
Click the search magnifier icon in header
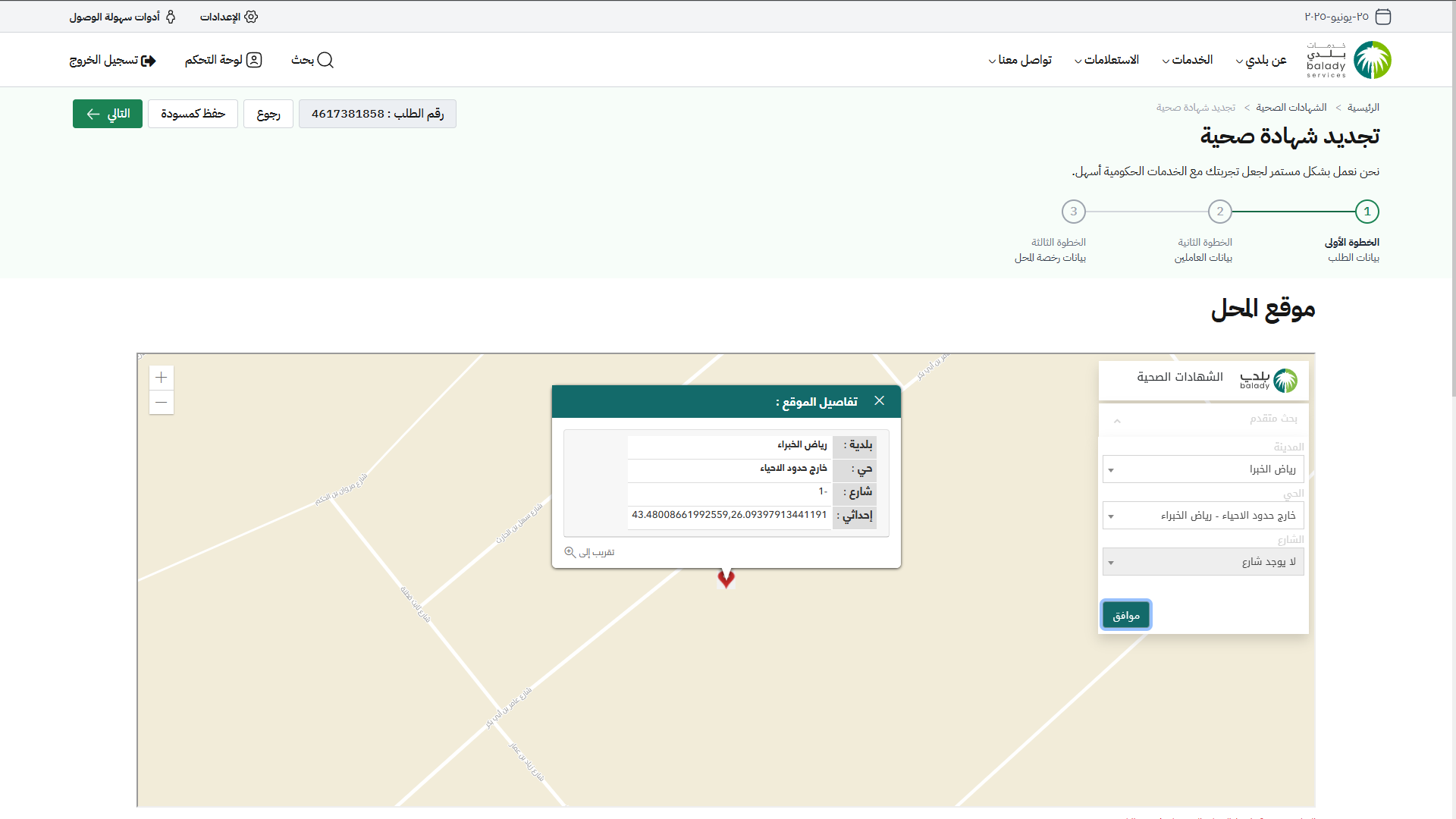pyautogui.click(x=325, y=60)
